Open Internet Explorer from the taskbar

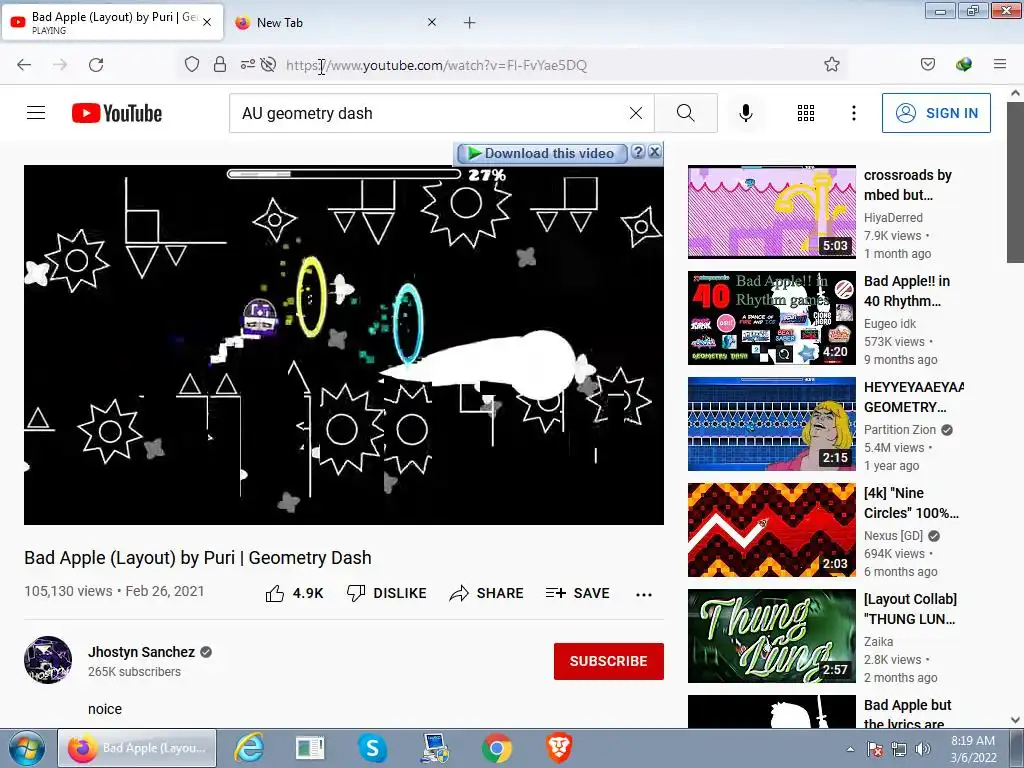point(249,748)
